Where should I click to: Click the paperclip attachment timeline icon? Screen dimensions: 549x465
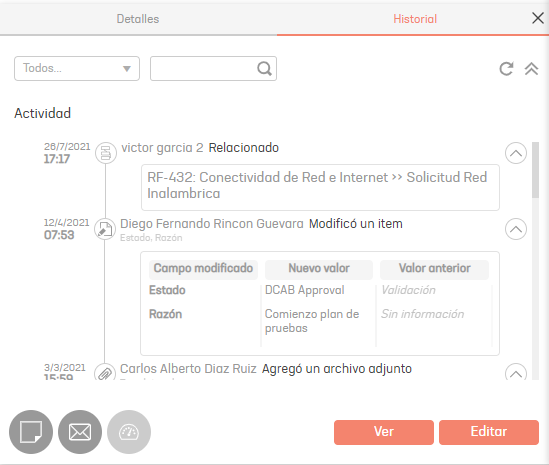(x=105, y=373)
